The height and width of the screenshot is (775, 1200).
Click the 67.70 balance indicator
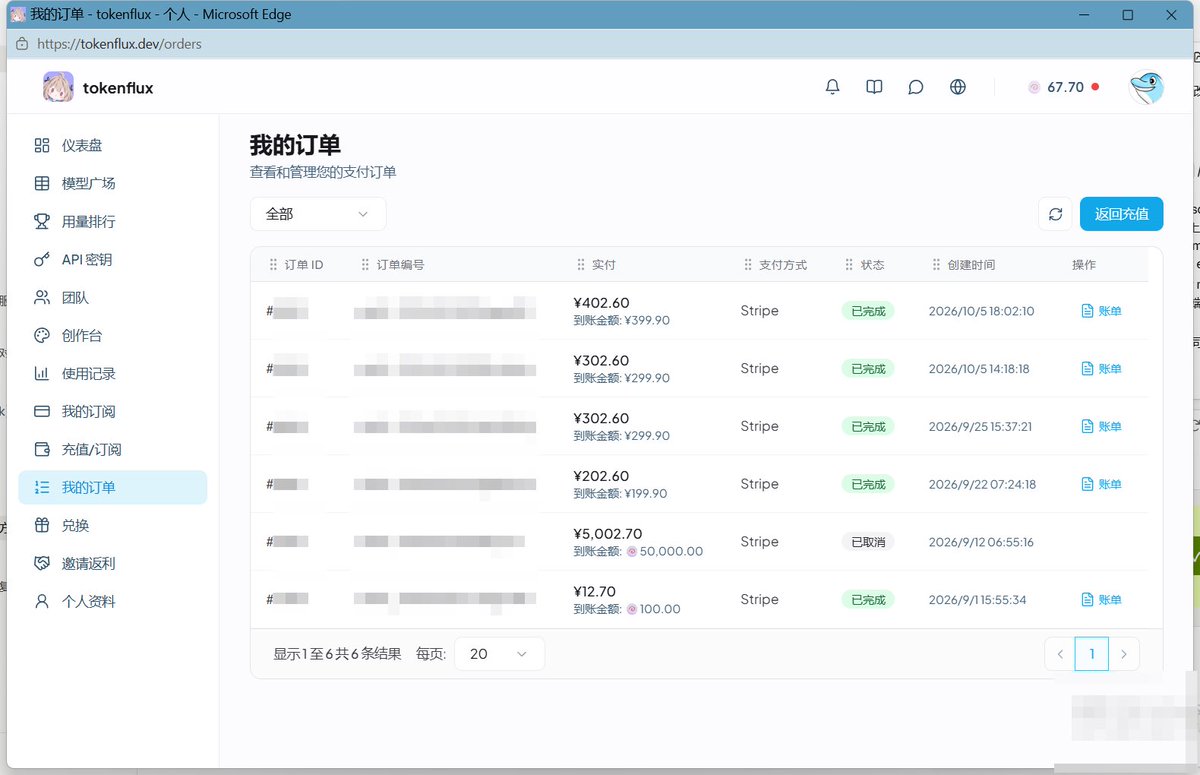pyautogui.click(x=1063, y=87)
